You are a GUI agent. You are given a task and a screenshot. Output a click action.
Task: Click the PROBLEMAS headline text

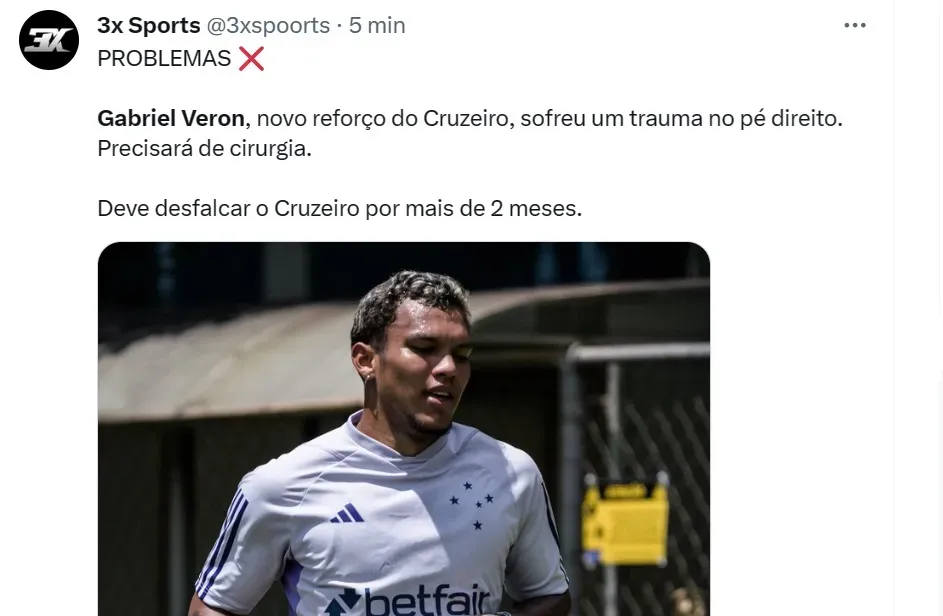[x=164, y=59]
